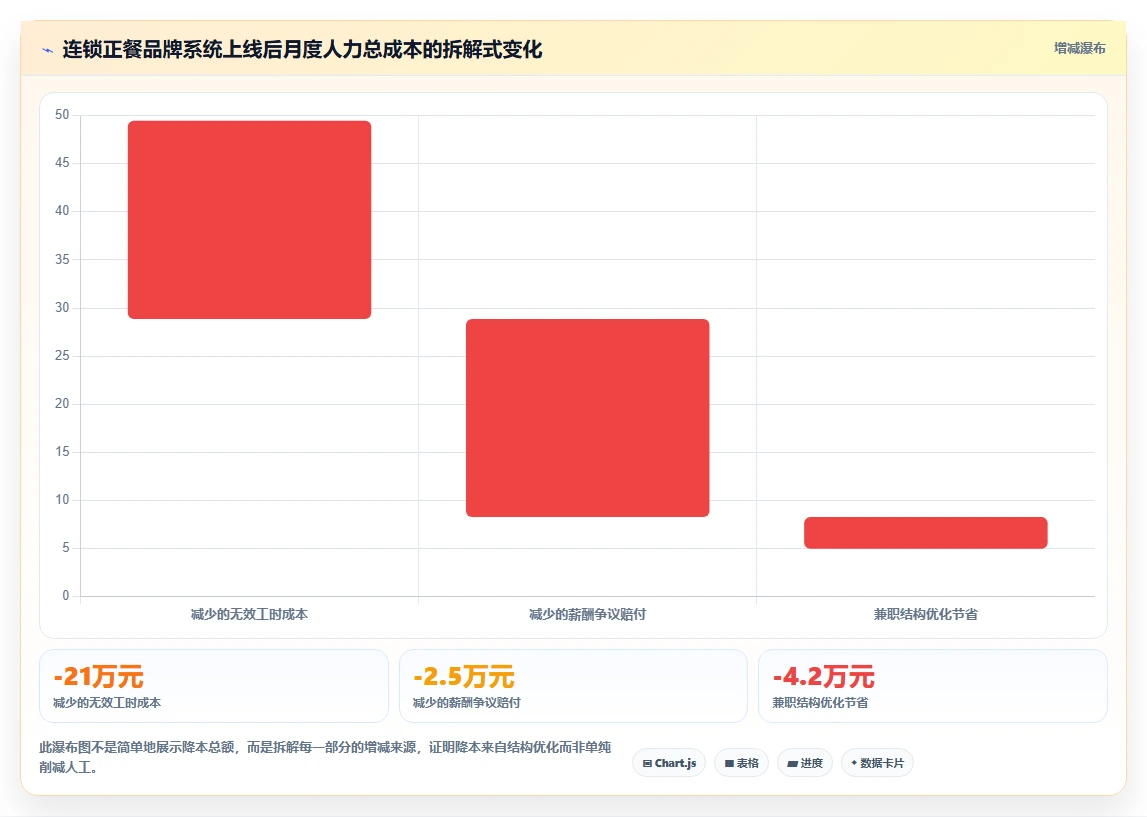Click the 表格 chip
The width and height of the screenshot is (1147, 817).
pos(741,763)
